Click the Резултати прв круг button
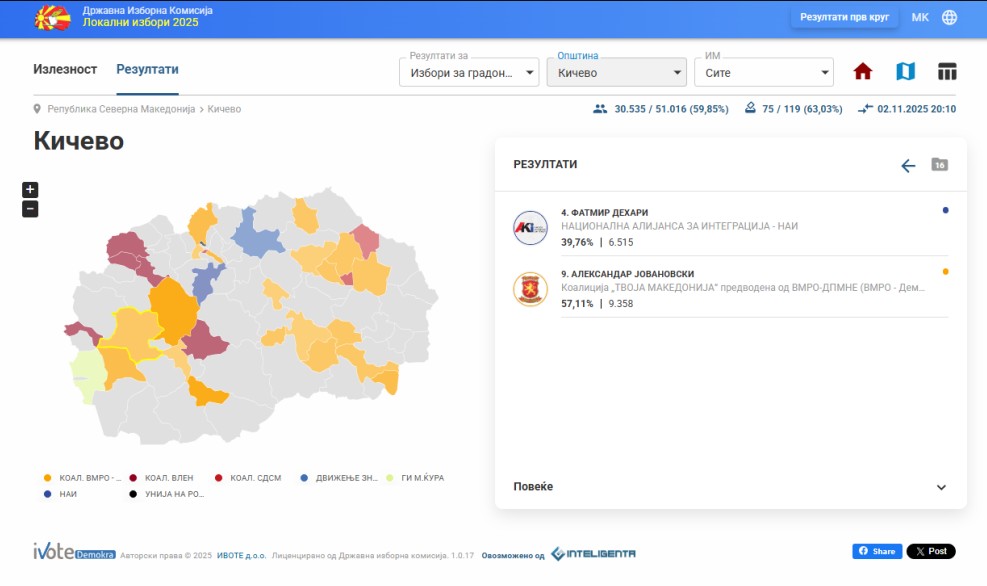 click(844, 17)
